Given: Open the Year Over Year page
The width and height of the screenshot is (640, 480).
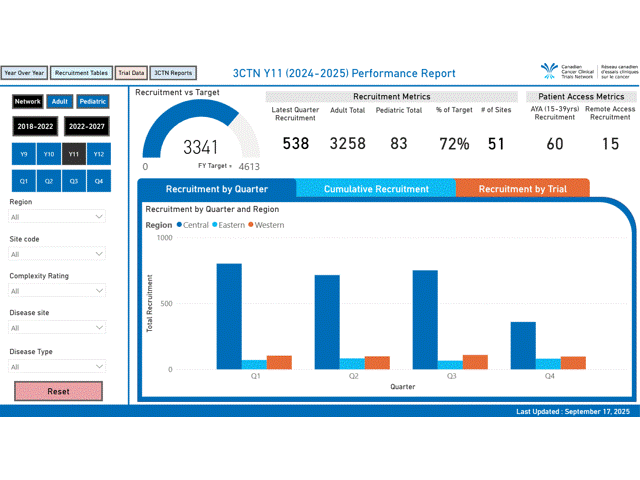Looking at the screenshot, I should (x=24, y=73).
